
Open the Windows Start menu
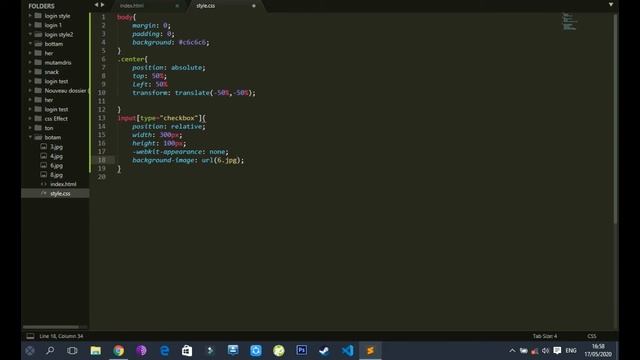(30, 351)
